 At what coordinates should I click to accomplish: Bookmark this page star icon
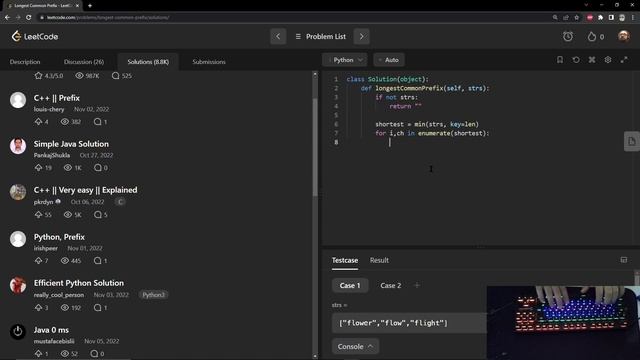(577, 18)
